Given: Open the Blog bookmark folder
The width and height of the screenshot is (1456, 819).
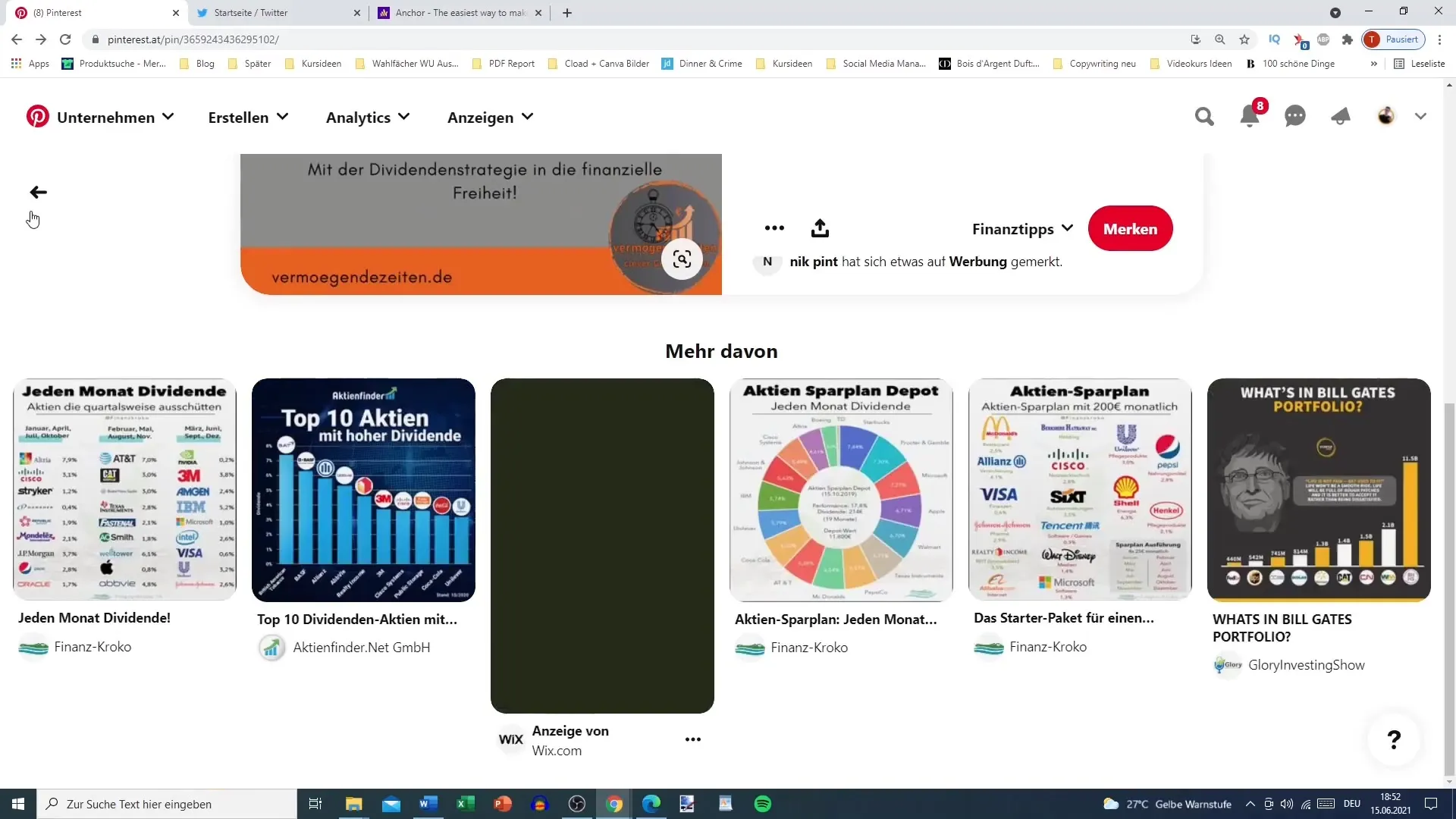Looking at the screenshot, I should point(197,64).
